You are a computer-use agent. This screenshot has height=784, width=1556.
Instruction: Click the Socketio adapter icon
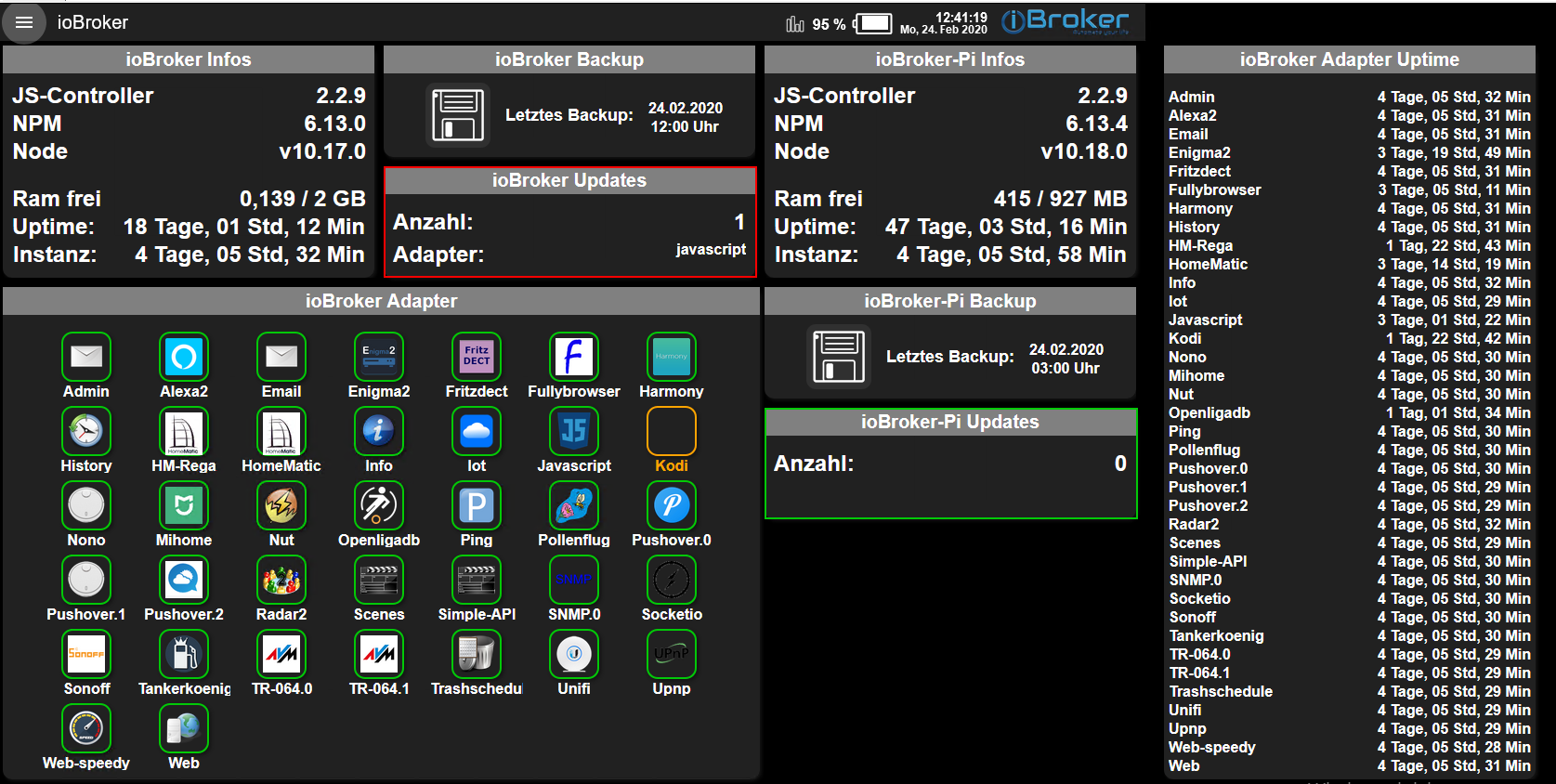[x=672, y=580]
